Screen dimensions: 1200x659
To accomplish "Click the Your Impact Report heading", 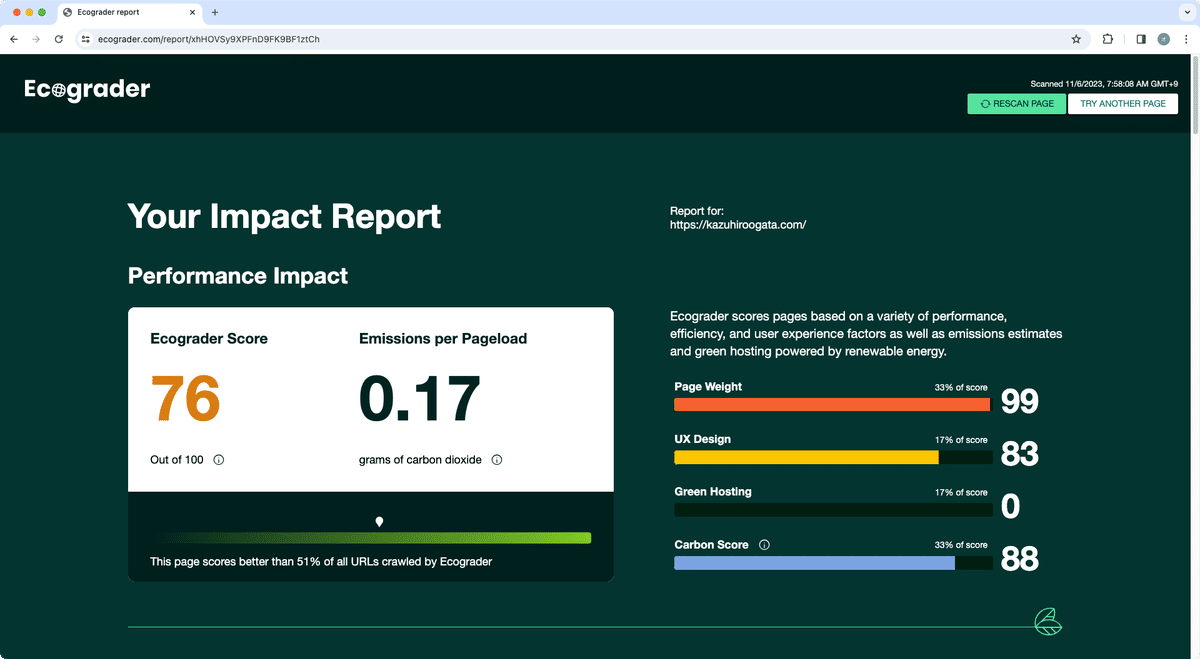I will [285, 217].
